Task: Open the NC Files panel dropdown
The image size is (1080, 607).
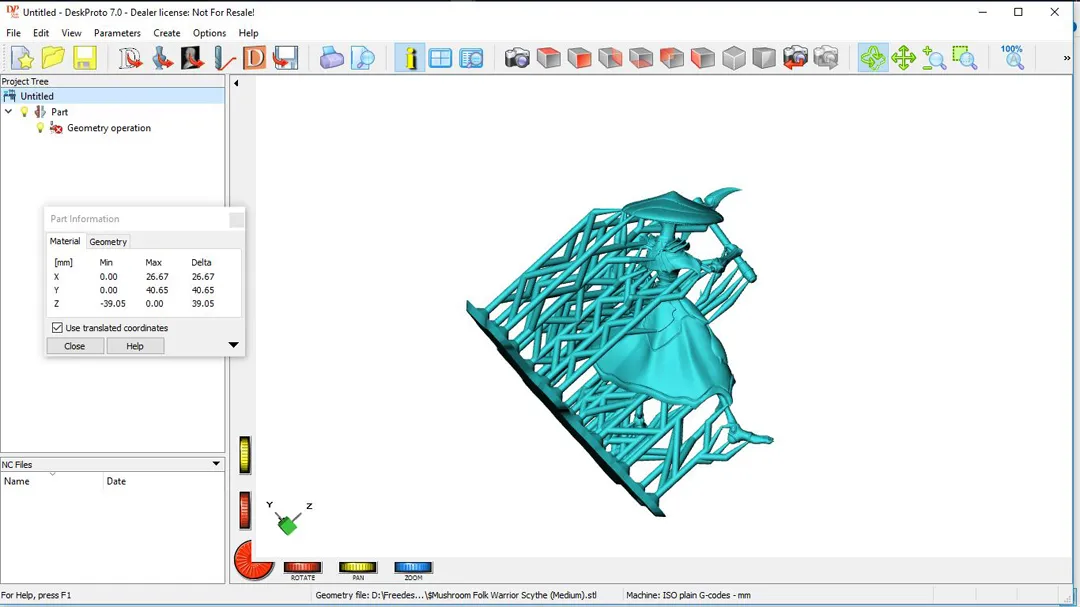Action: point(216,464)
